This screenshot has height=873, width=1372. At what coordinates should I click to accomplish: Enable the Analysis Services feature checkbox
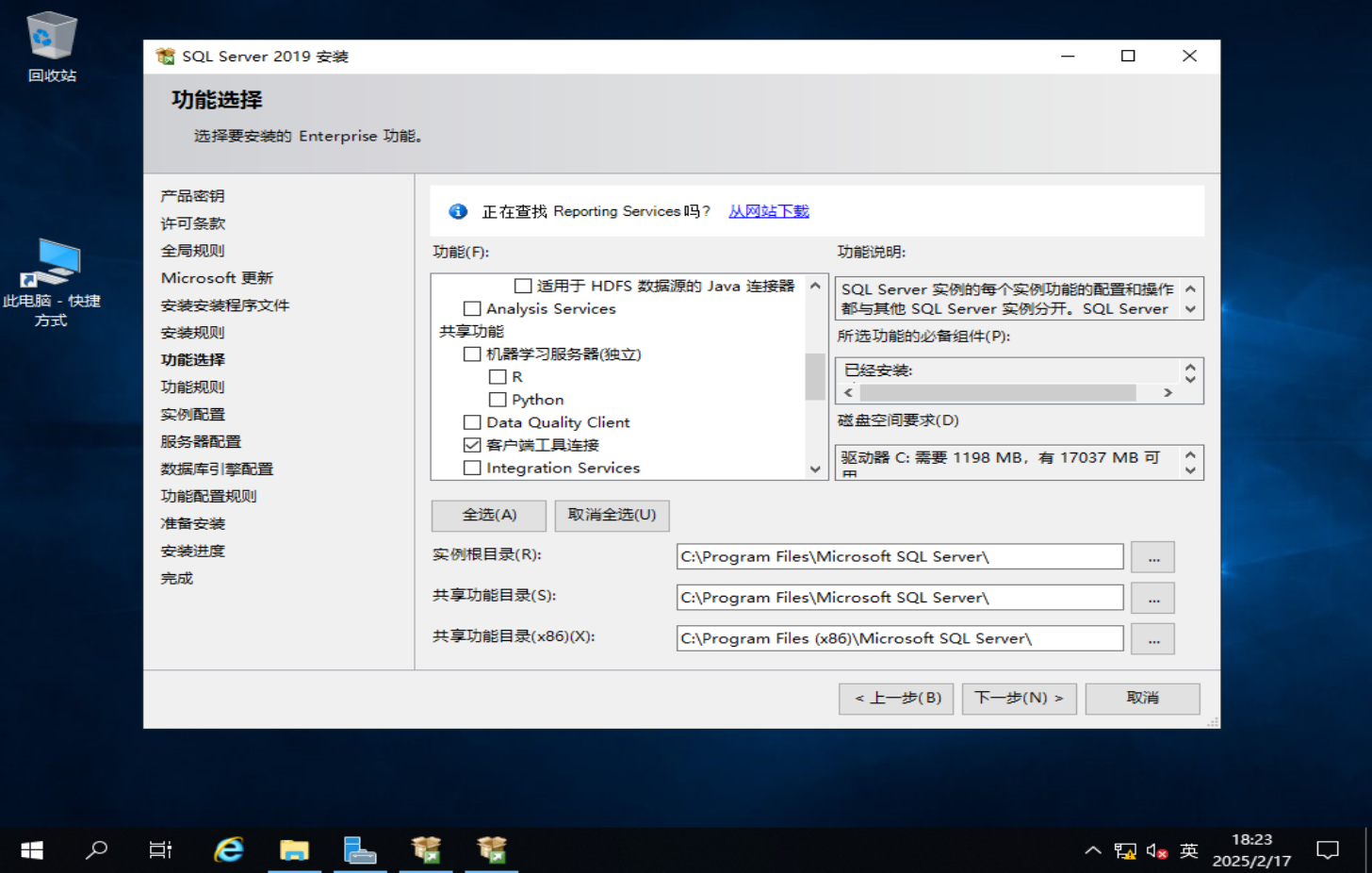[x=472, y=308]
